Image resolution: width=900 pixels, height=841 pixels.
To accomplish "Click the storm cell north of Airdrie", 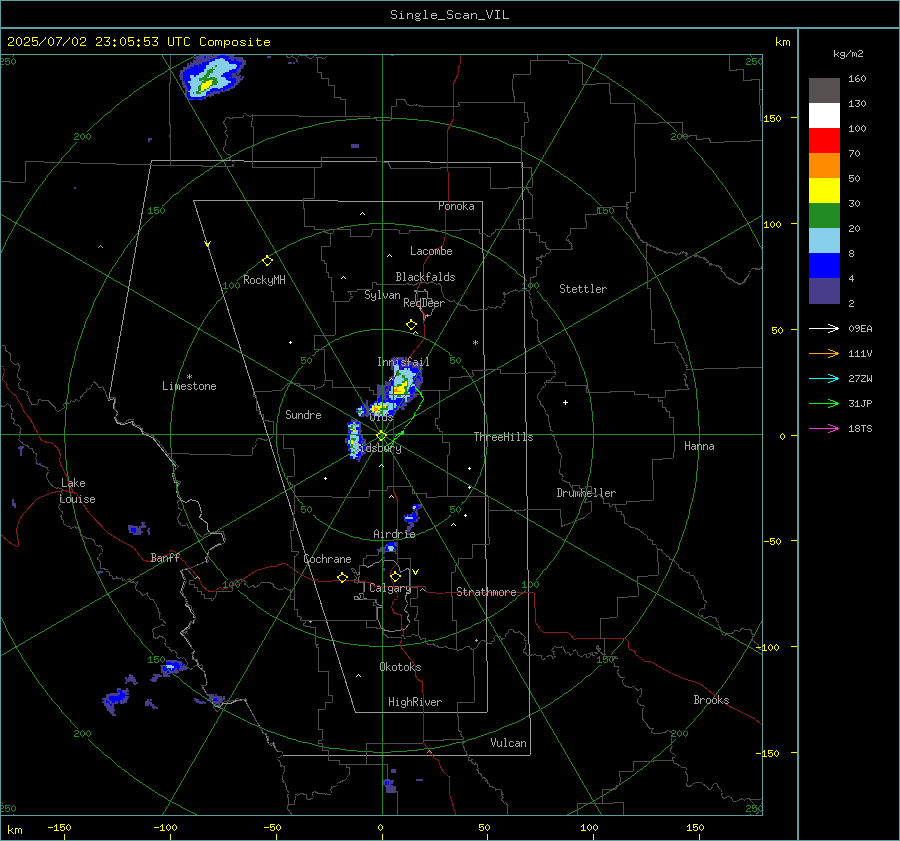I will click(x=413, y=516).
